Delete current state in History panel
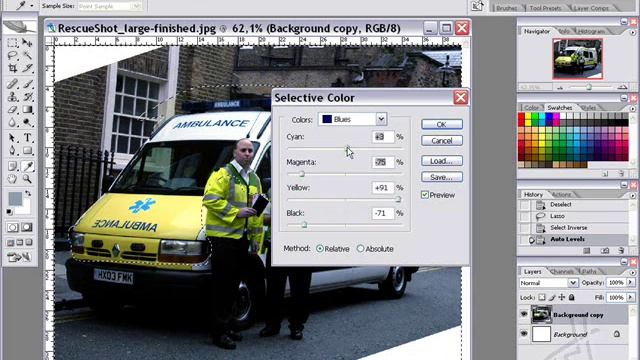 tap(621, 251)
